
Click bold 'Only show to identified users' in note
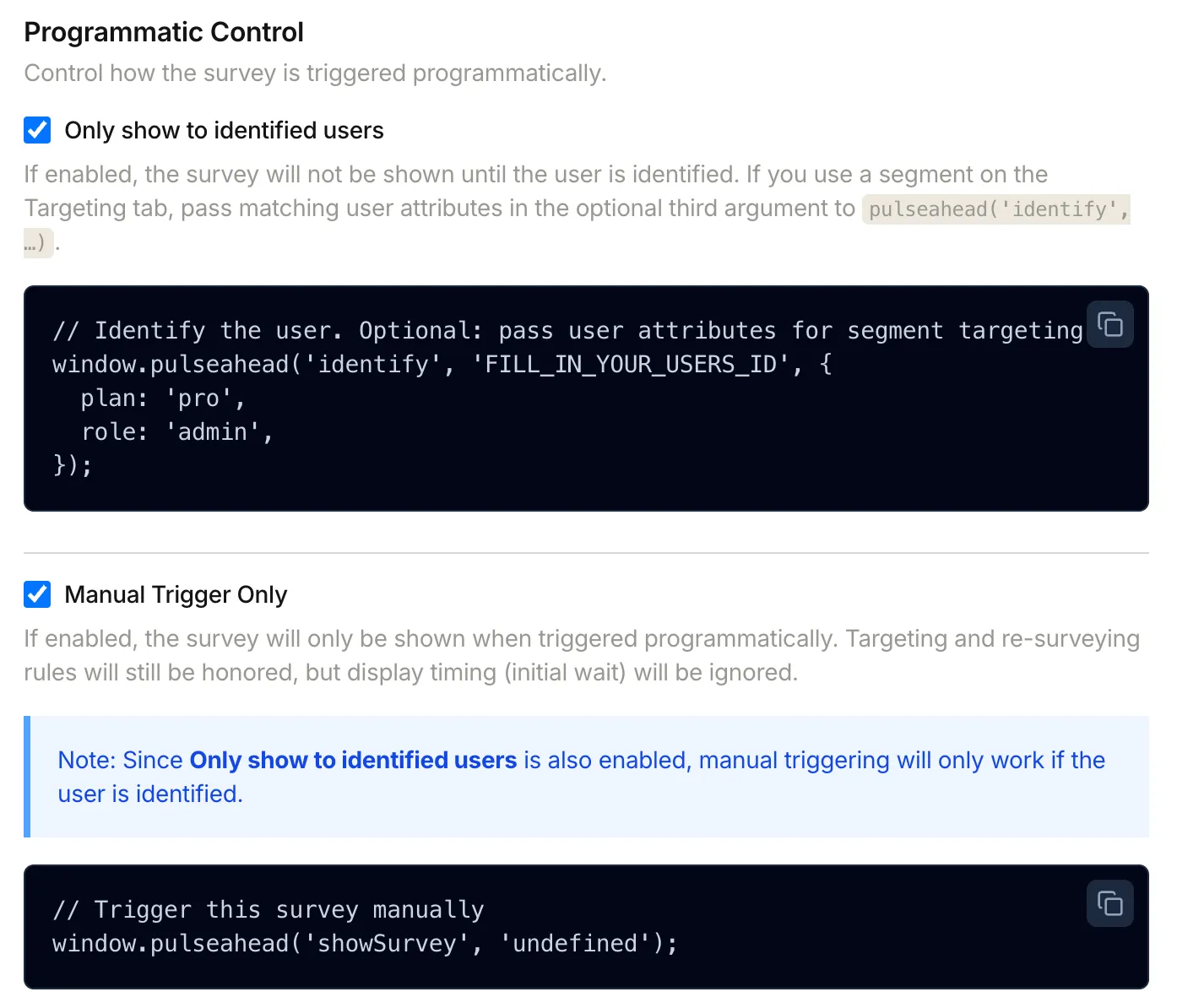pos(353,760)
